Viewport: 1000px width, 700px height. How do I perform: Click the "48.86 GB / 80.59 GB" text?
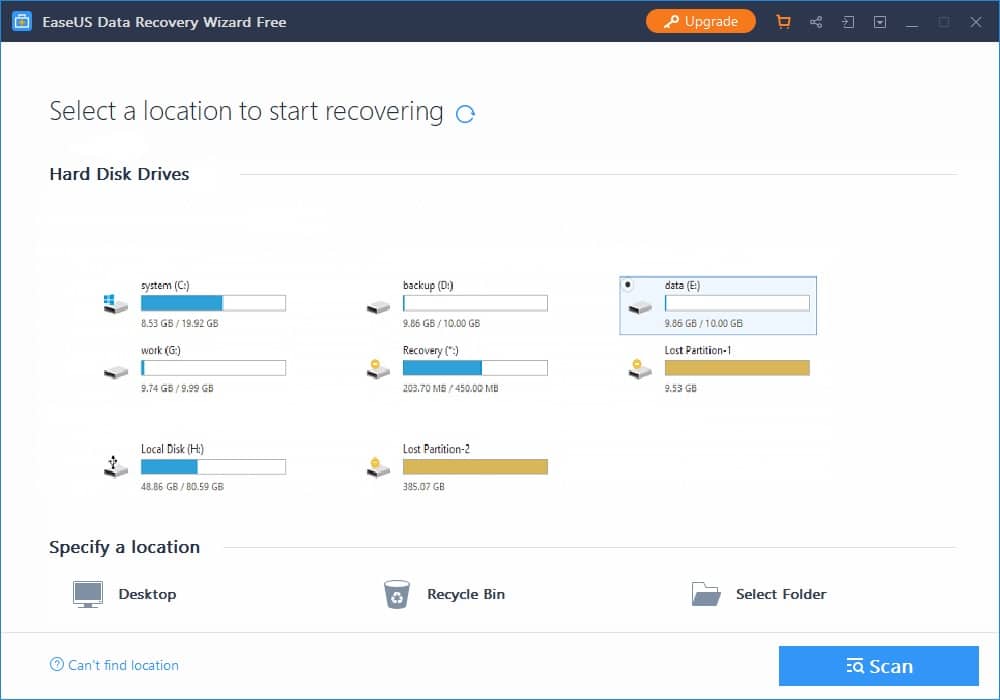tap(182, 486)
